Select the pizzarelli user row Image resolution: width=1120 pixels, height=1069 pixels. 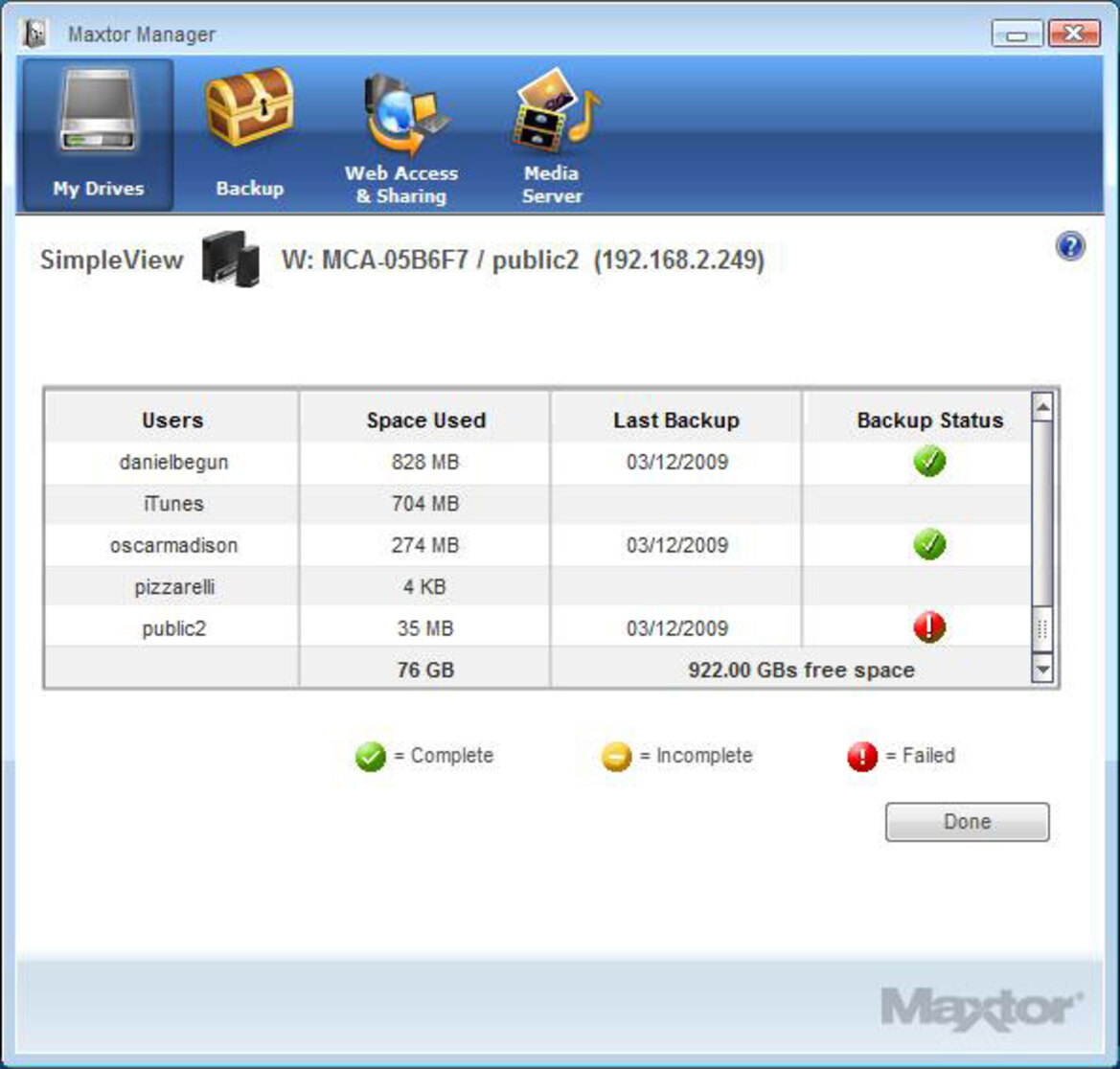click(x=537, y=586)
